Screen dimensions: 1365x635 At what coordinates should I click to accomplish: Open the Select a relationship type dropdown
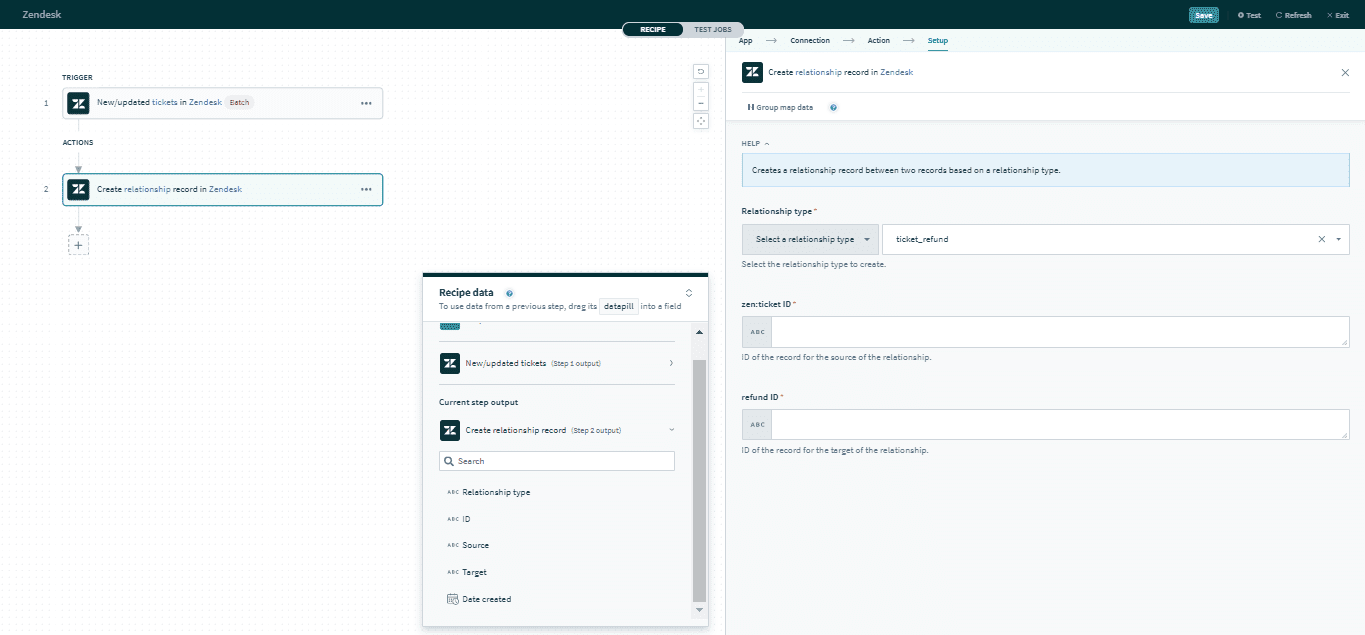tap(809, 239)
